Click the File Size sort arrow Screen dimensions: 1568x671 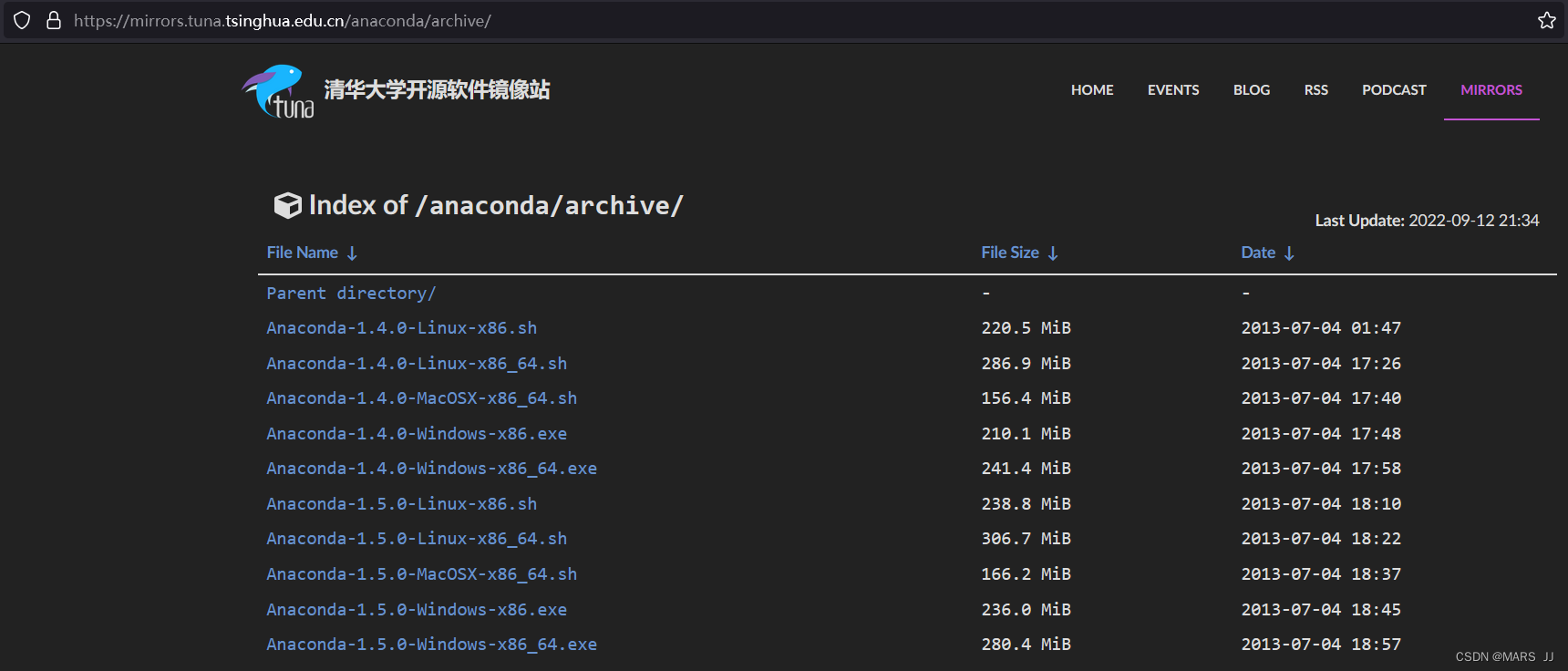1053,253
